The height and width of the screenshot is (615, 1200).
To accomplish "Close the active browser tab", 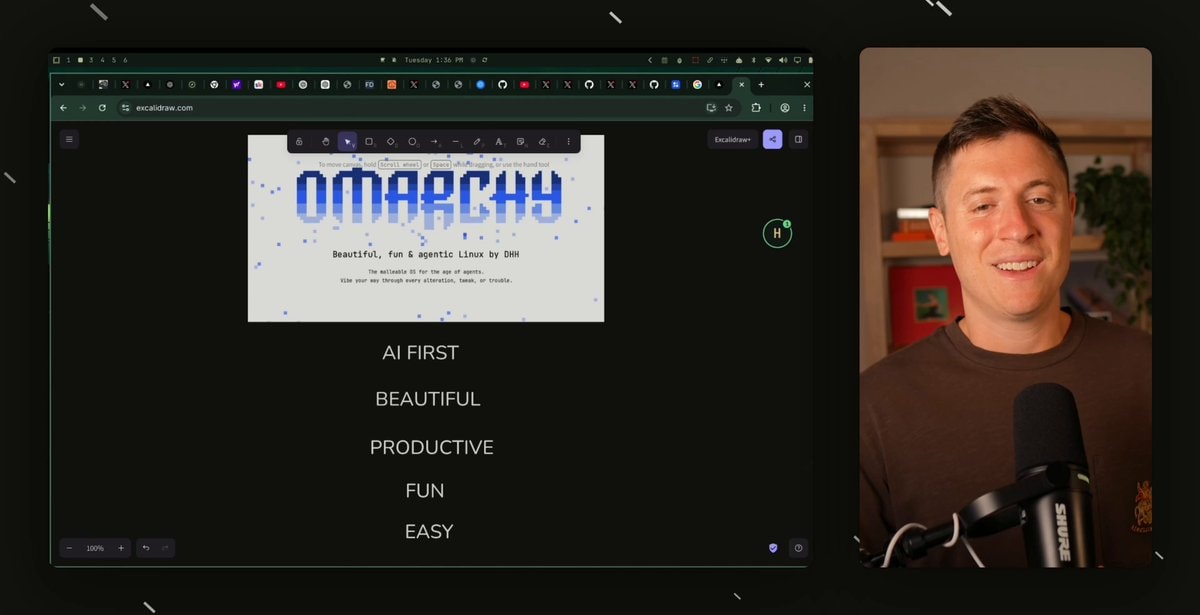I will [741, 85].
